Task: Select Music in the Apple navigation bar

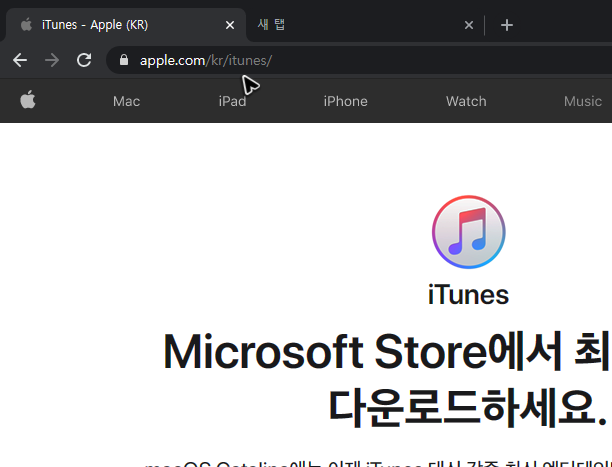Action: pos(583,102)
